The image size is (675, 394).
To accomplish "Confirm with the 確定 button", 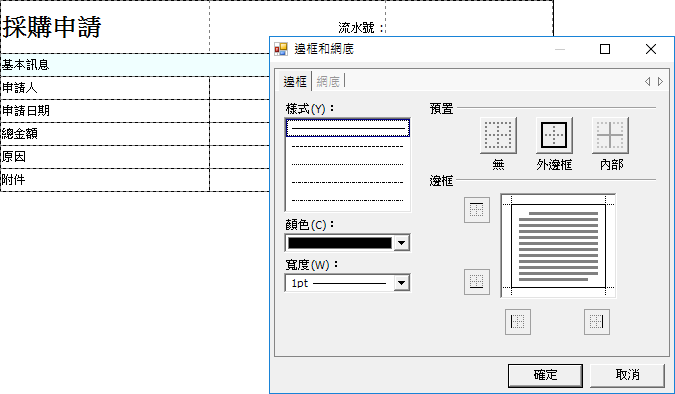I will coord(545,375).
